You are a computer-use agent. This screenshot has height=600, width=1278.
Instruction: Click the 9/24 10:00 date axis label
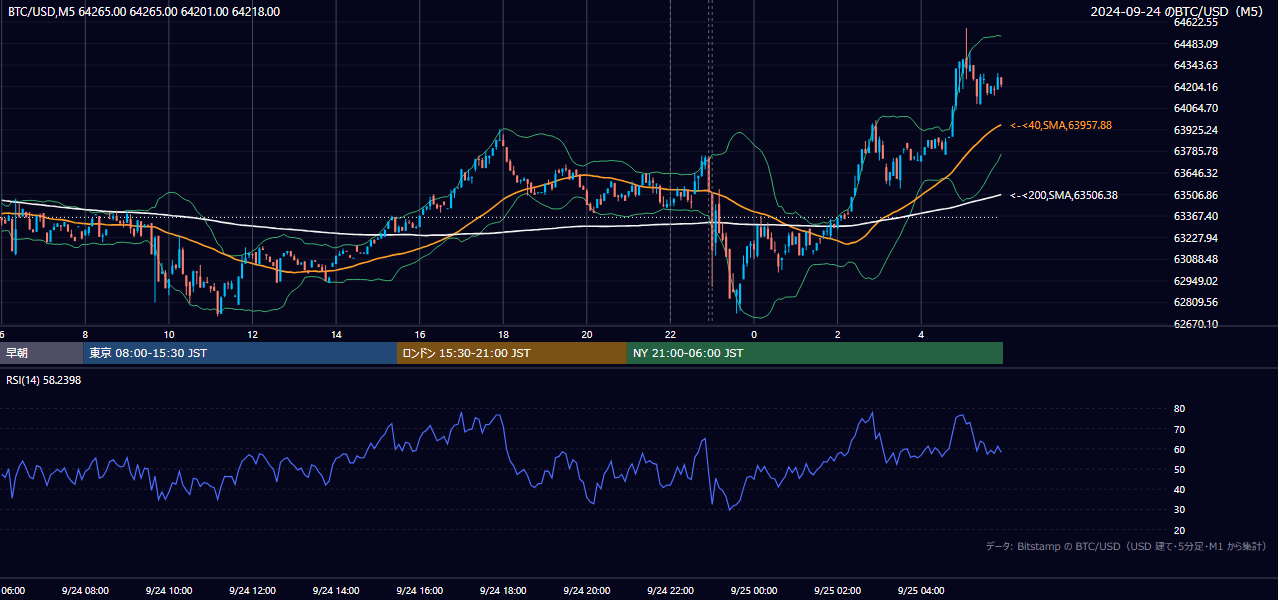coord(169,591)
